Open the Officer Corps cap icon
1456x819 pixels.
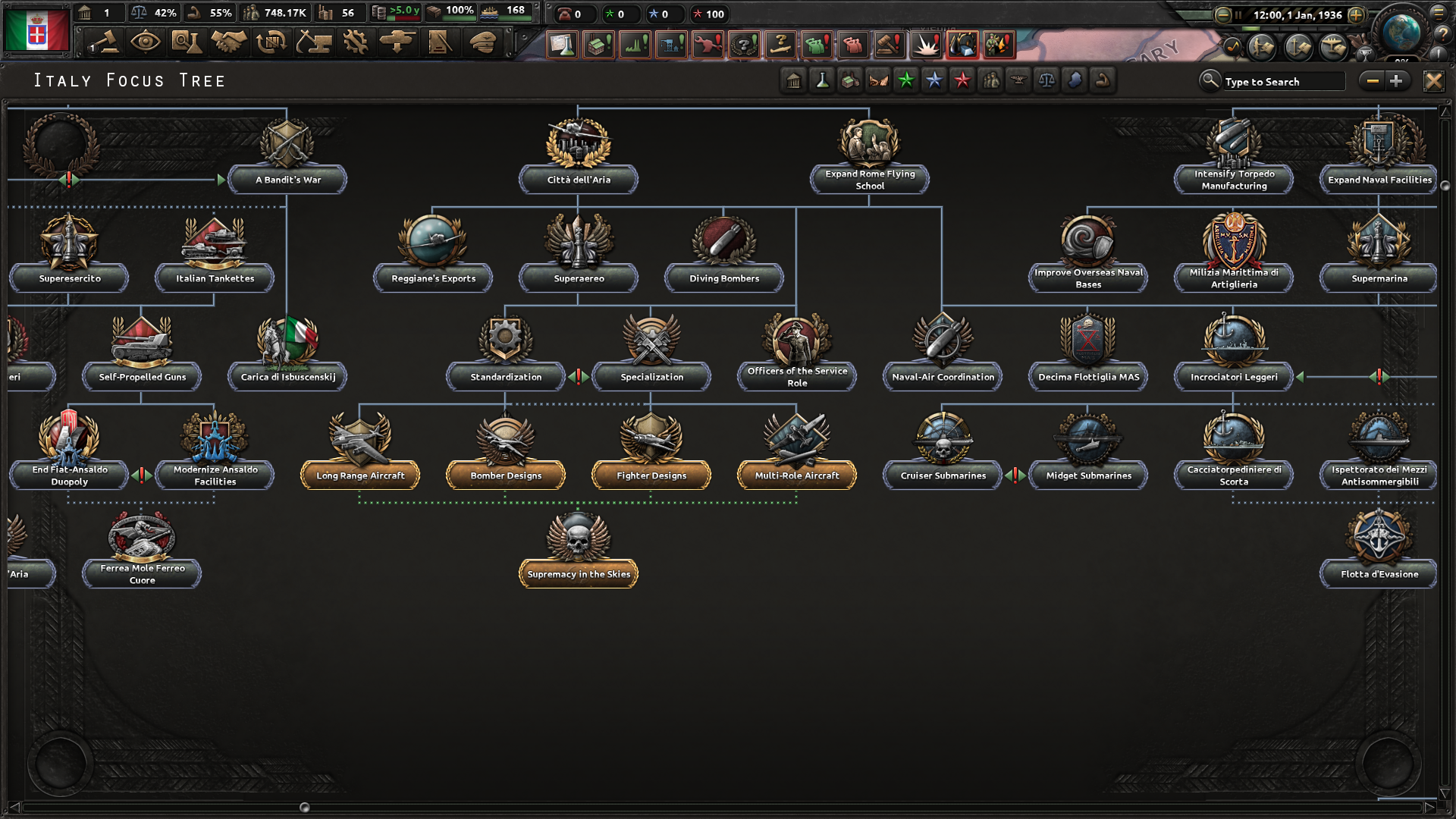pyautogui.click(x=482, y=42)
